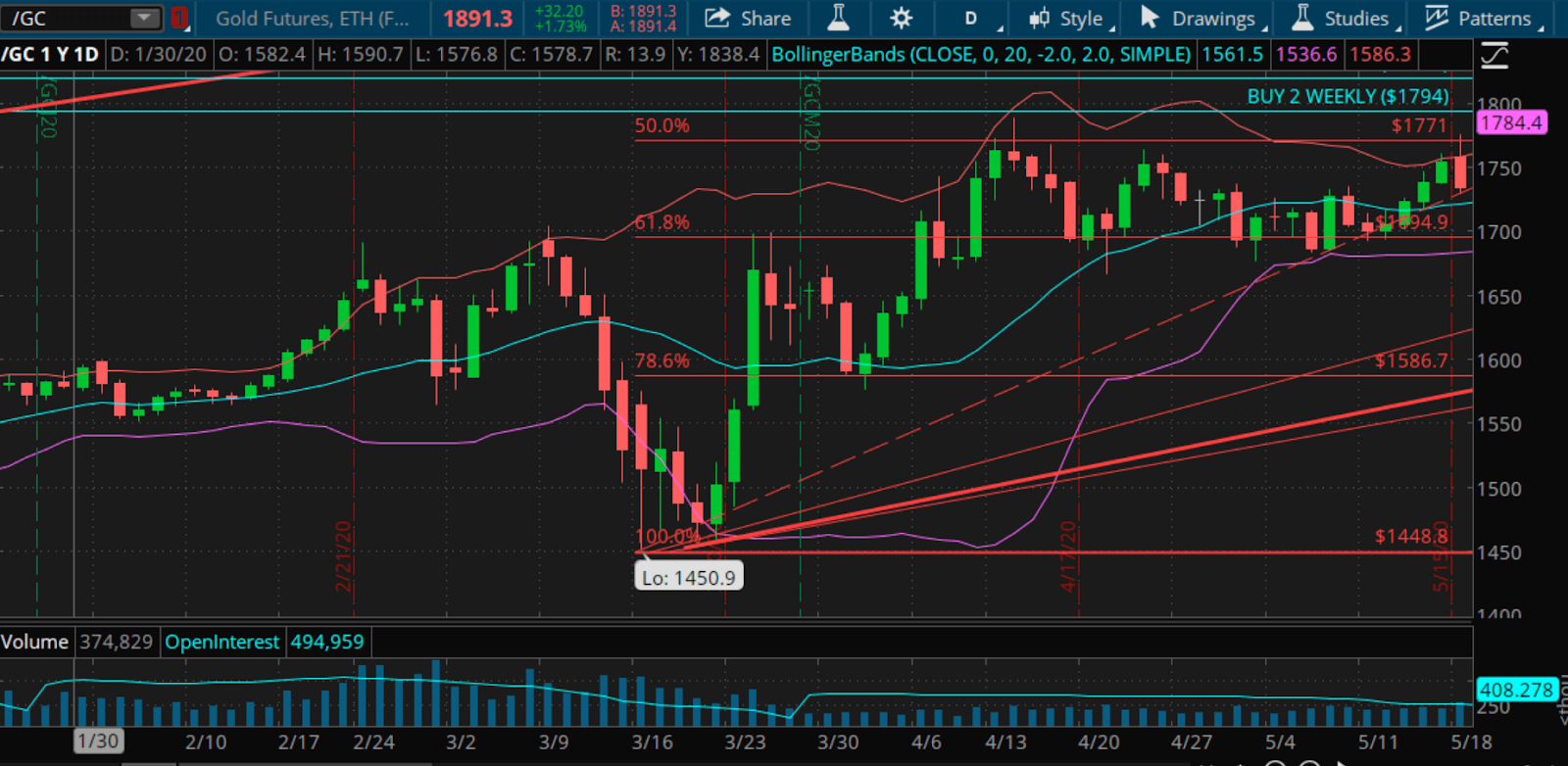Click the 4/13 date on time axis
This screenshot has height=766, width=1568.
tap(1005, 742)
